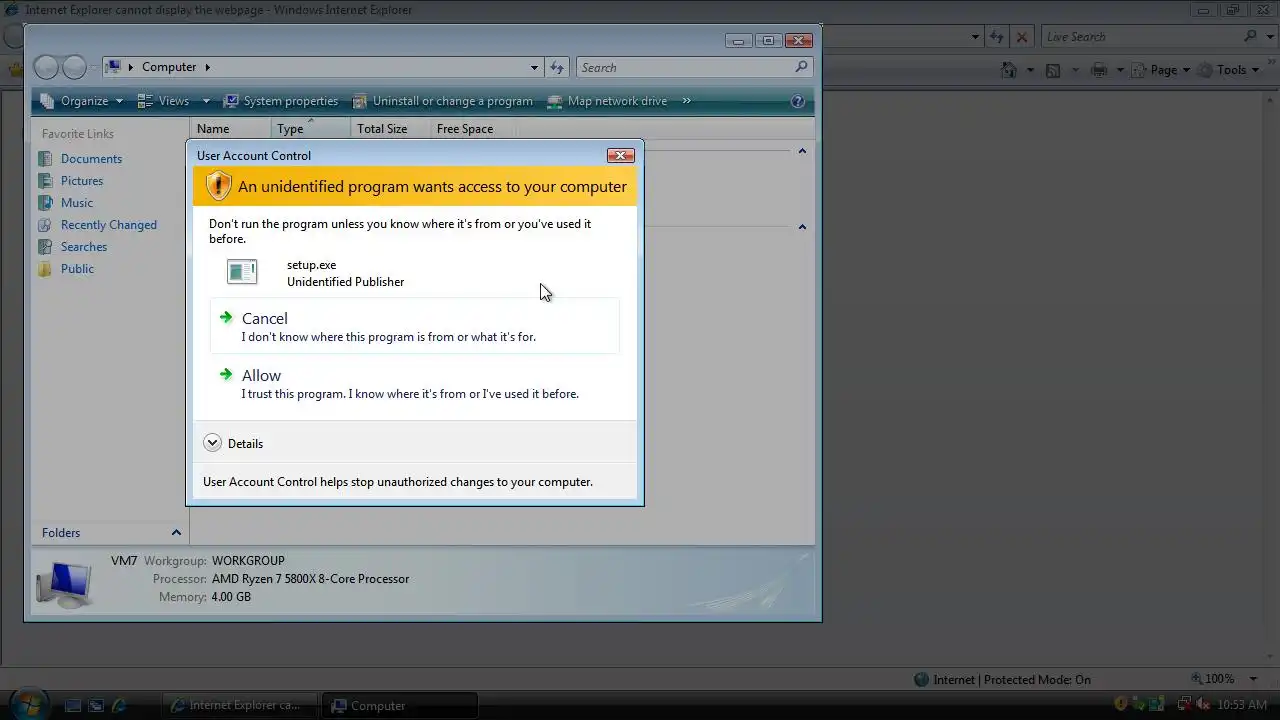Click the Public folder icon in sidebar
Screen dimensions: 1280x720
click(x=45, y=269)
